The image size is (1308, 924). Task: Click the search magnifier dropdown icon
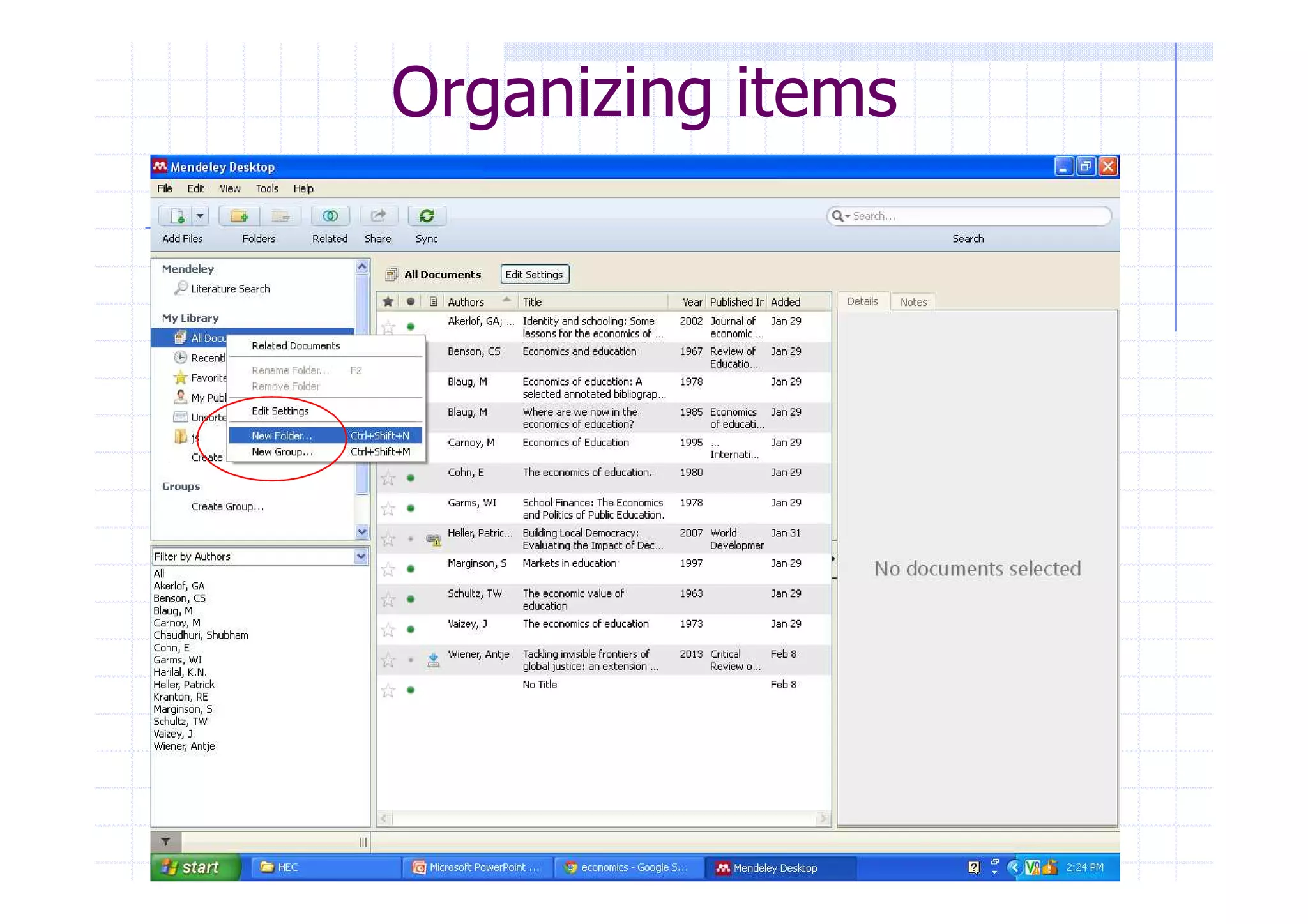[x=840, y=216]
